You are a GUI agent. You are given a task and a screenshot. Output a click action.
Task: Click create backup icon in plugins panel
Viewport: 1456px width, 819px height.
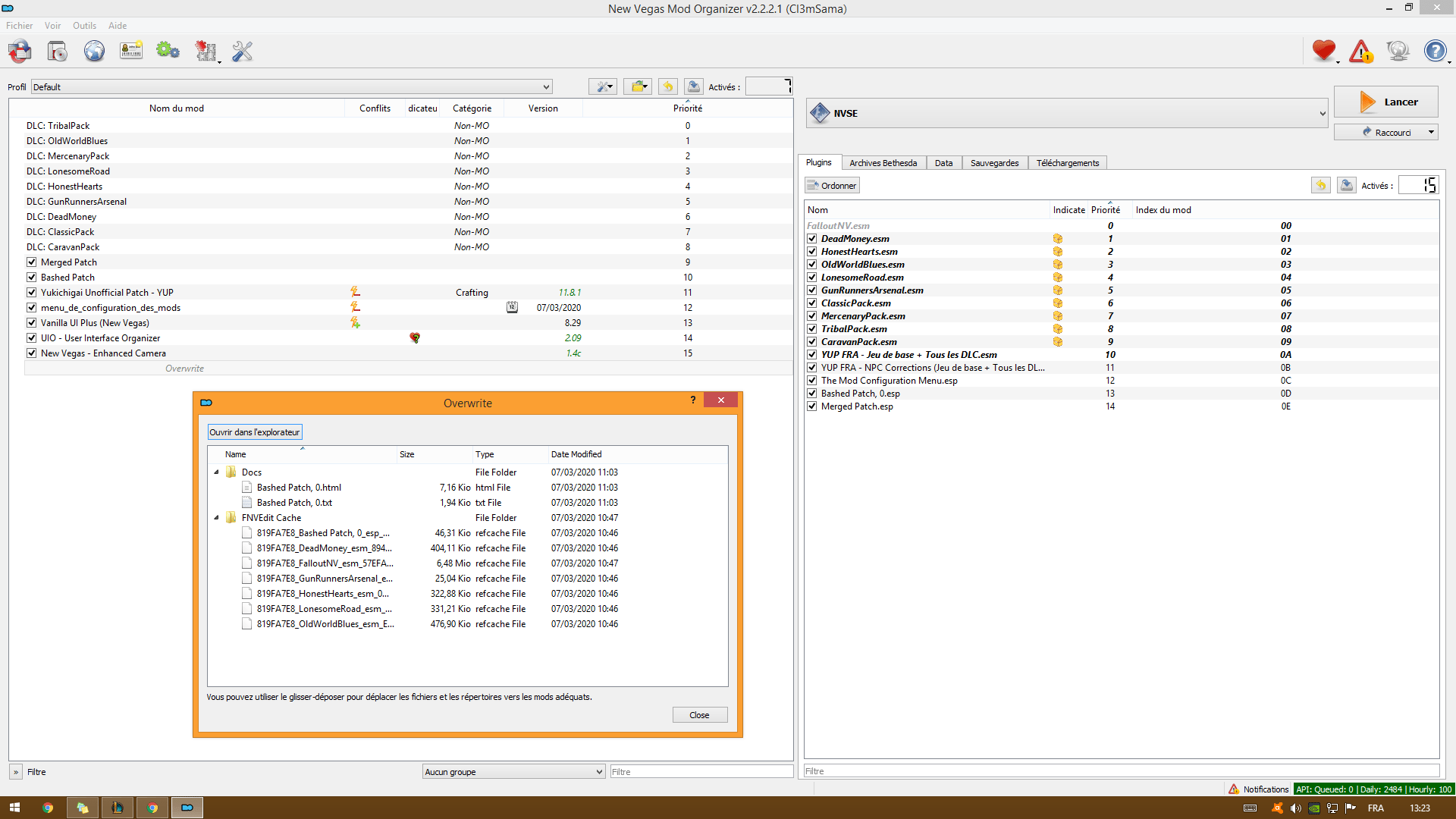pos(1347,185)
